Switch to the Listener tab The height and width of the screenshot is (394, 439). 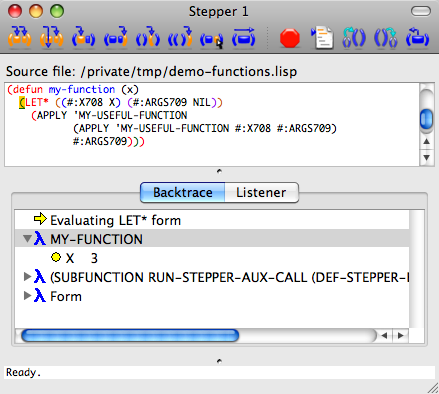(x=261, y=192)
